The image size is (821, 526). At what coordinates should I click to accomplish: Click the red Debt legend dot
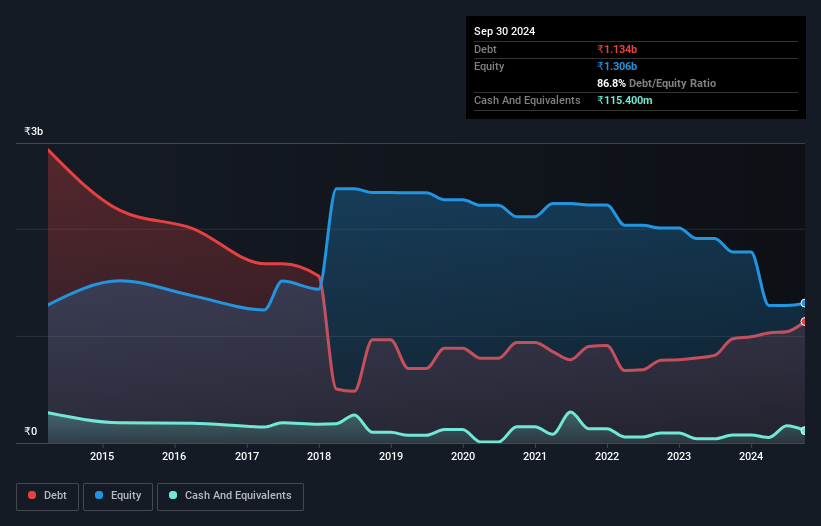pyautogui.click(x=32, y=495)
